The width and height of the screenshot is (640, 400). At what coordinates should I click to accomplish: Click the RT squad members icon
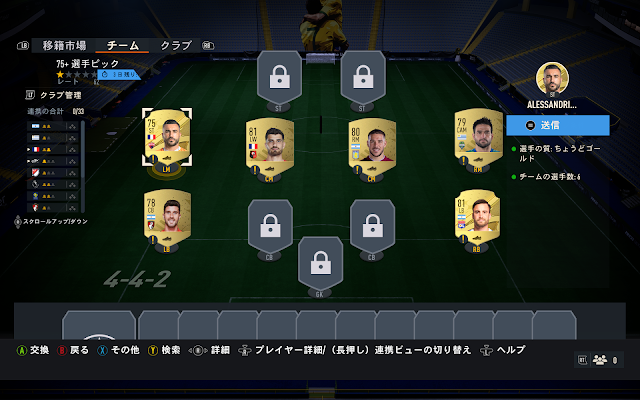tap(599, 360)
